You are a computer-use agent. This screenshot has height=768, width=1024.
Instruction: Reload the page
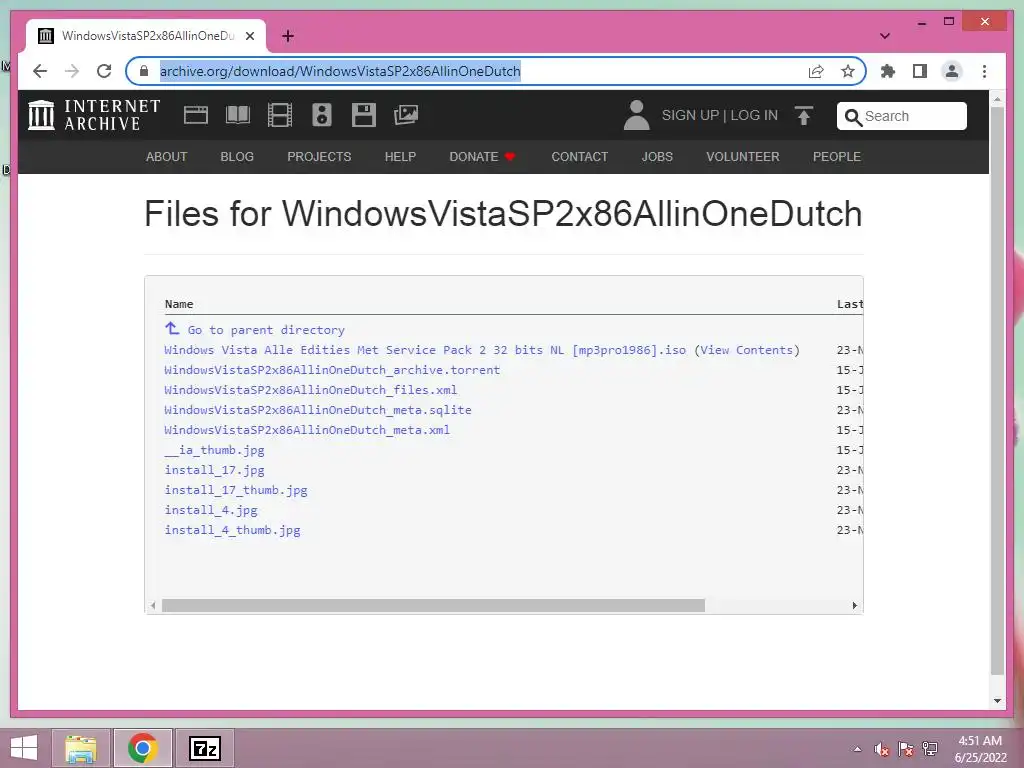coord(104,71)
